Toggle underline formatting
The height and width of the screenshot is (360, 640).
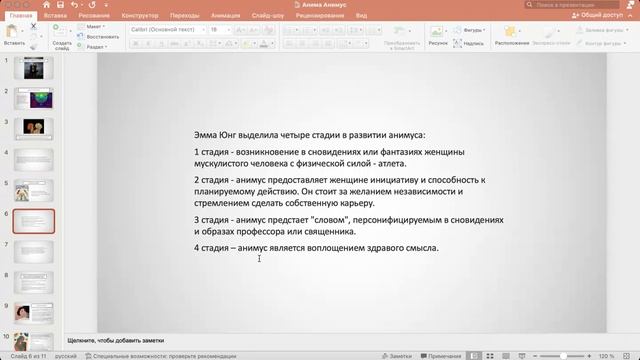pos(162,43)
